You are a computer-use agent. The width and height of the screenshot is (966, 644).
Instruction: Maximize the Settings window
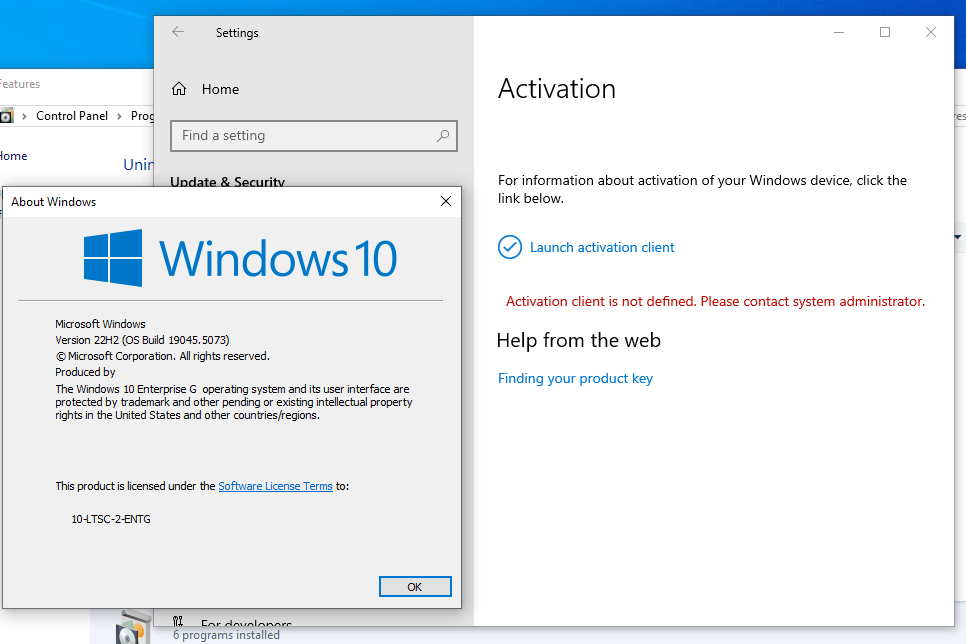point(885,32)
